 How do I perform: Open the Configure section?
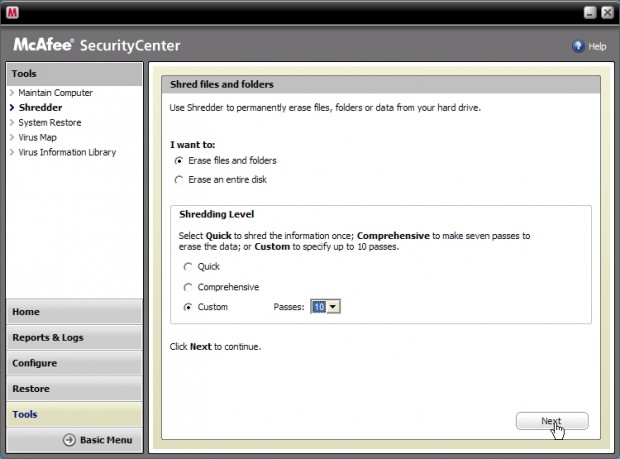[74, 363]
